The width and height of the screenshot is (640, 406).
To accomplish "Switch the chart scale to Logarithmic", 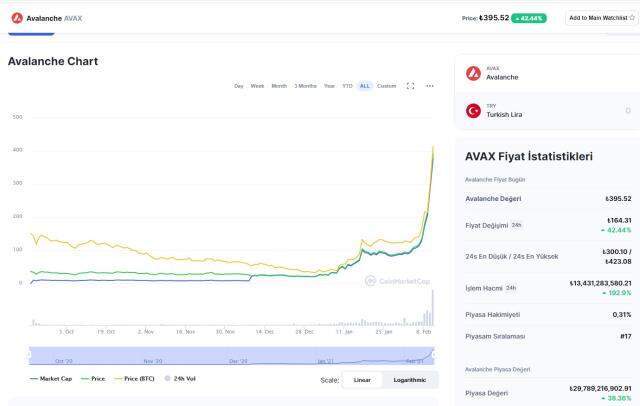I will (410, 380).
